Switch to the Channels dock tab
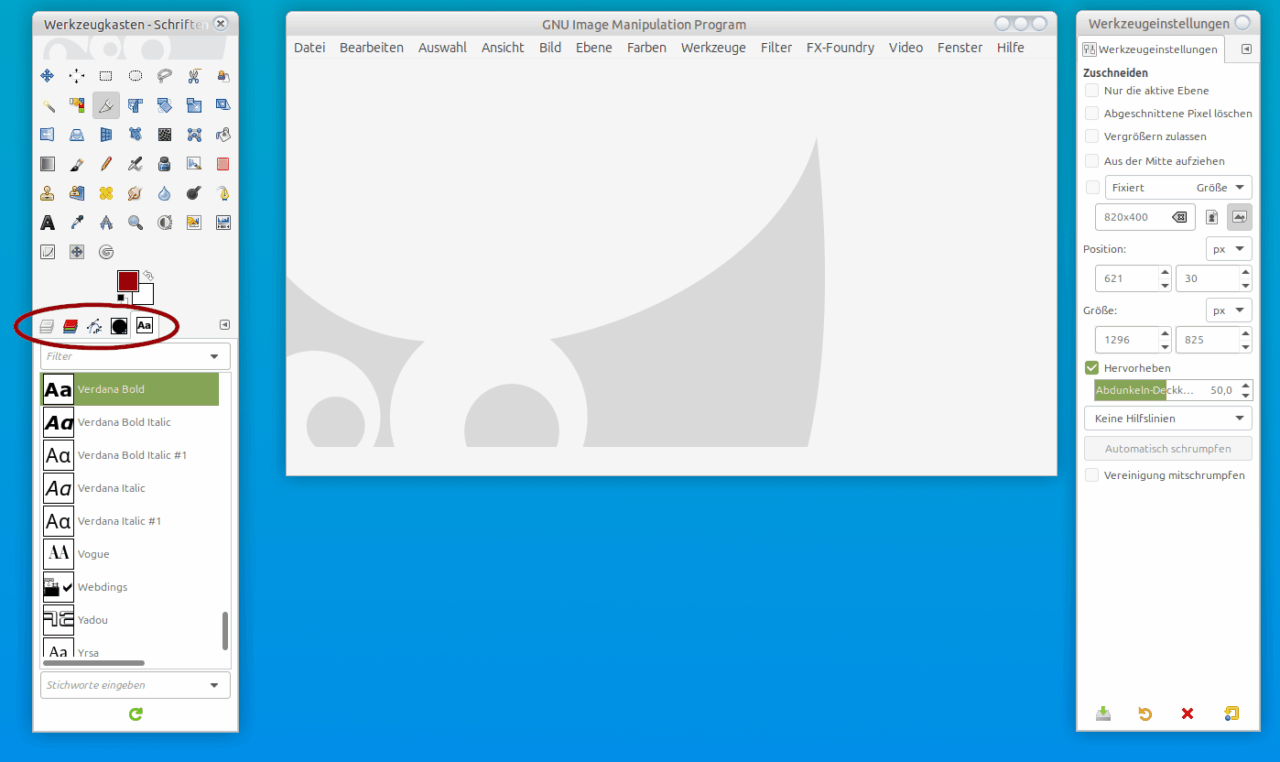 pos(70,326)
